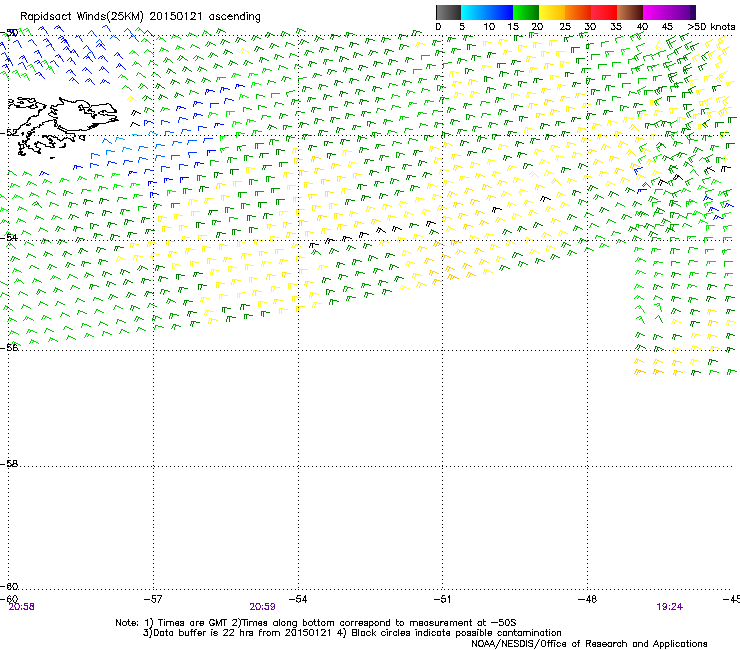Click the cyan-to-blue 5-15 knots color band
This screenshot has width=740, height=650.
[487, 12]
